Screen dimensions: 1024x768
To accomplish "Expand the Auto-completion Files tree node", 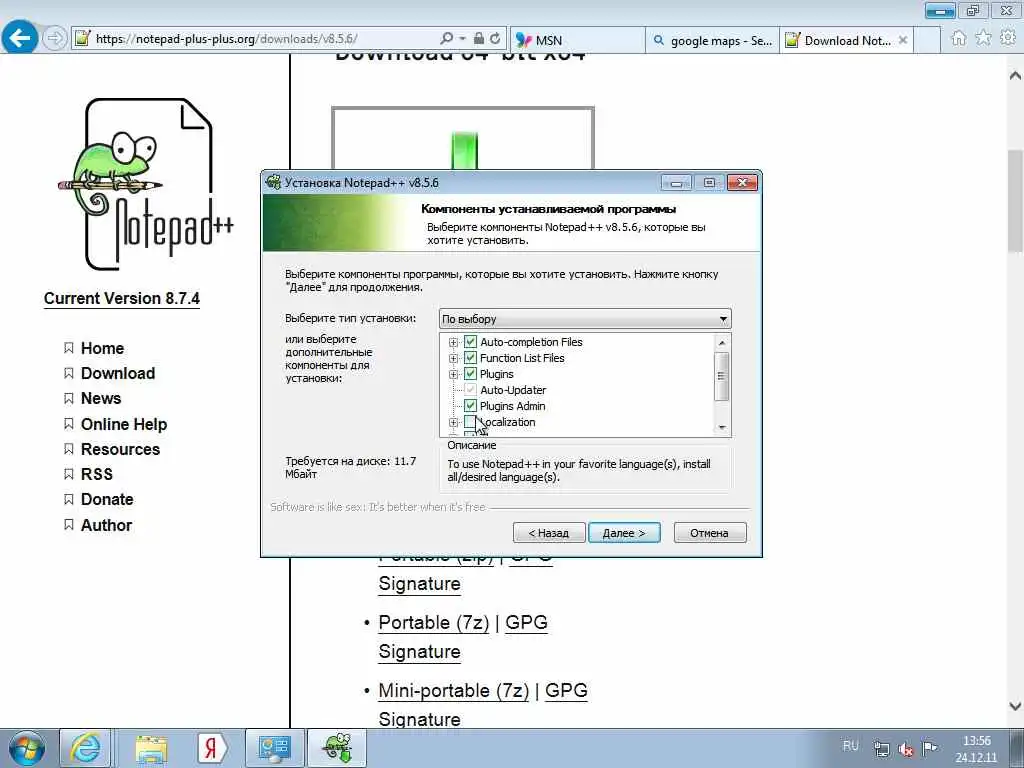I will (453, 342).
